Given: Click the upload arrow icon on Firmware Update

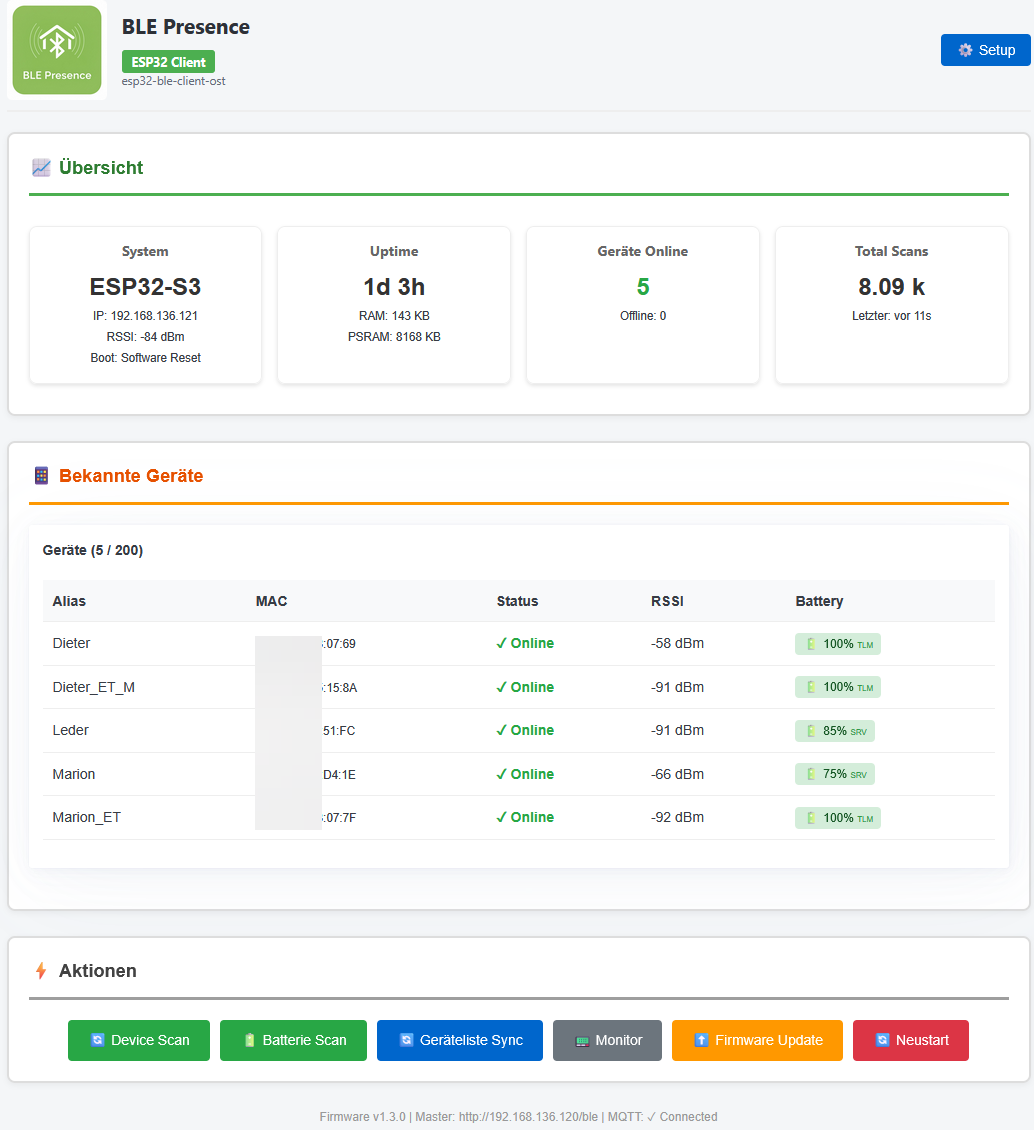Looking at the screenshot, I should point(701,1040).
